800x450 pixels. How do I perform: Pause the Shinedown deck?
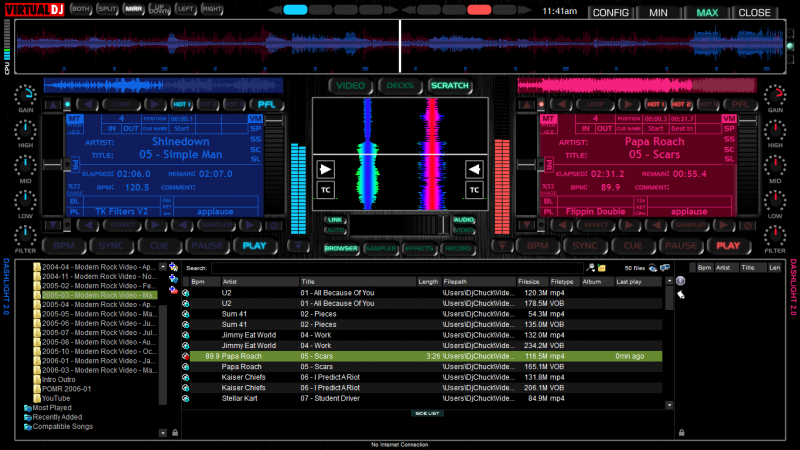click(207, 246)
